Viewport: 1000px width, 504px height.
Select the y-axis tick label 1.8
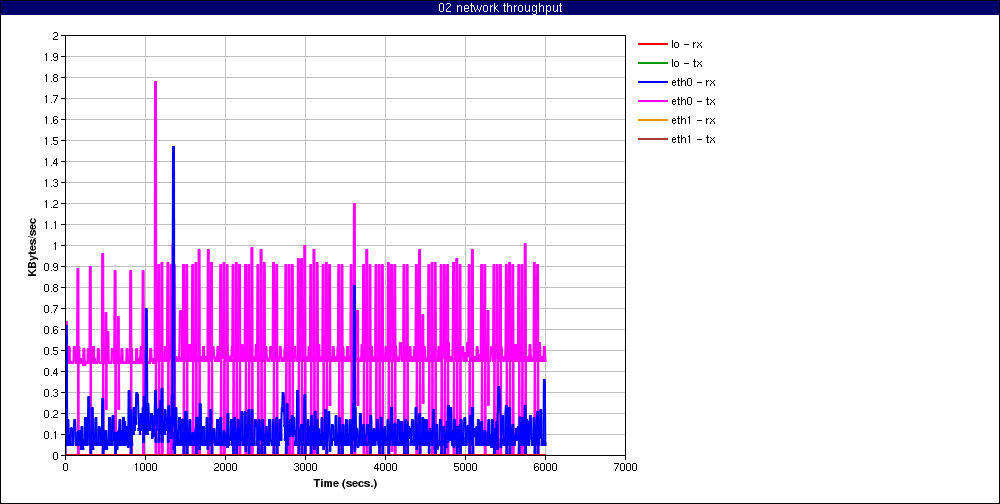pos(52,78)
